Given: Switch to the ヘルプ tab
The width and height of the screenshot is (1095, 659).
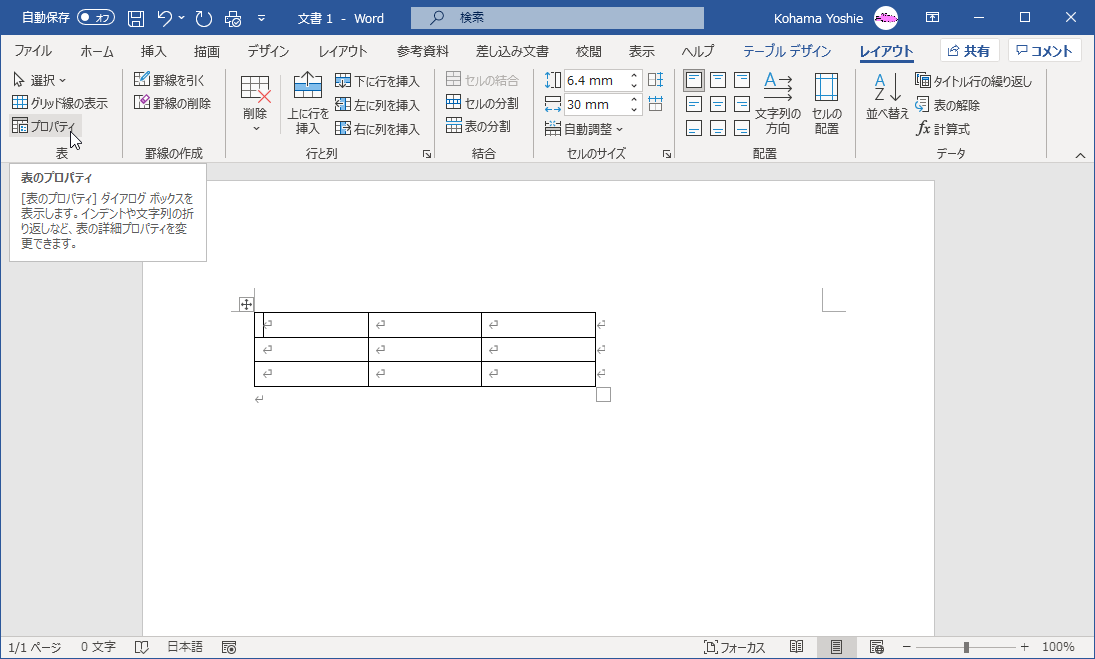Looking at the screenshot, I should [x=698, y=51].
